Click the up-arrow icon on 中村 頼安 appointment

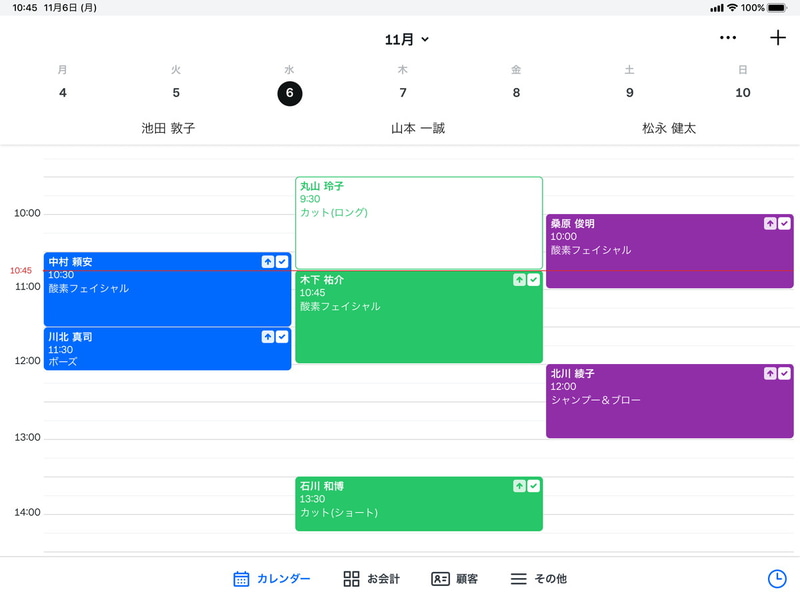268,261
